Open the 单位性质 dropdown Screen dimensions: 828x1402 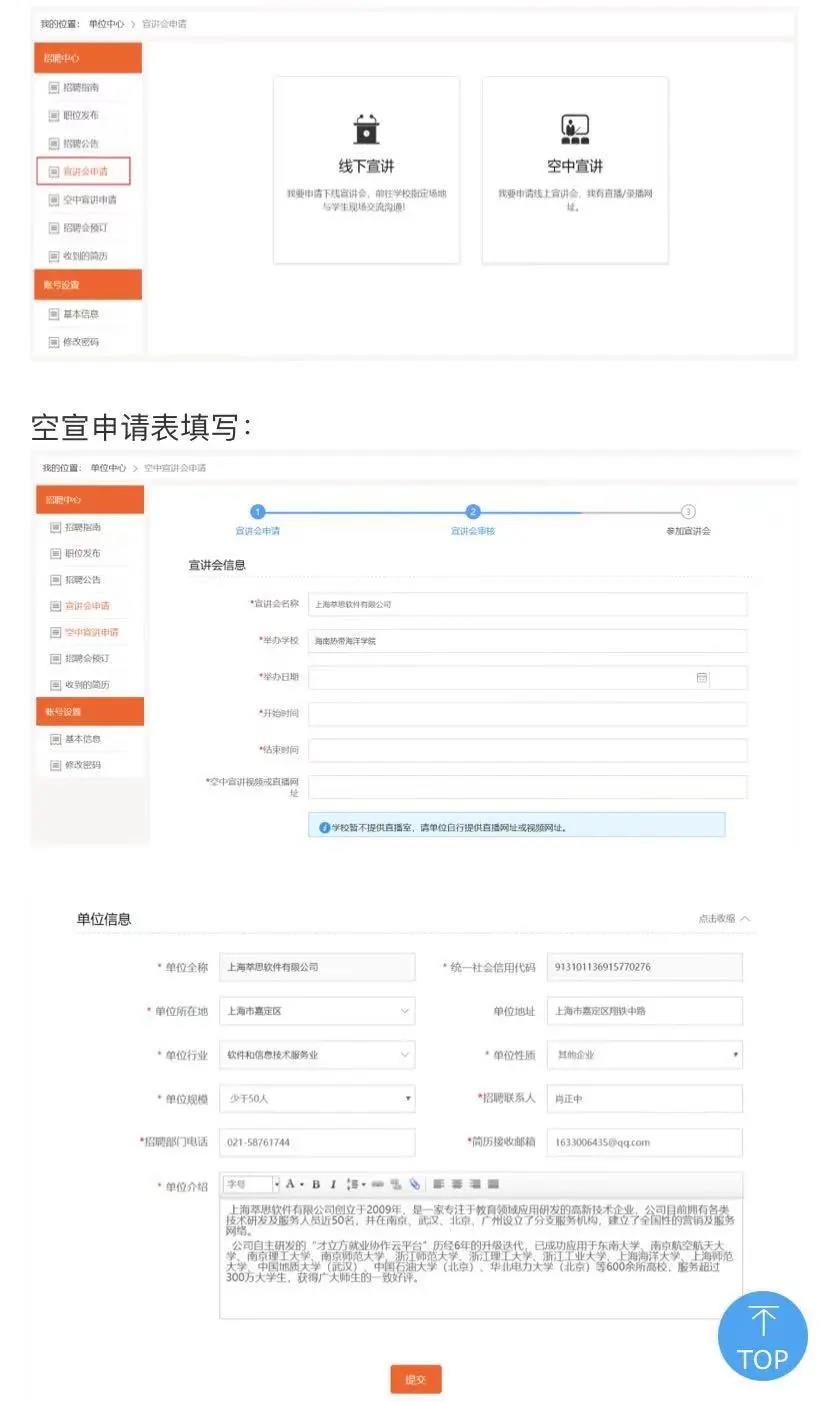(644, 1055)
